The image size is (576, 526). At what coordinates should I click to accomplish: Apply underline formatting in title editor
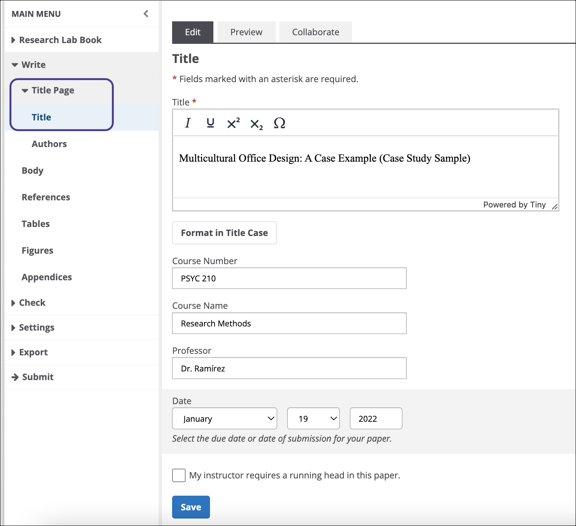click(x=210, y=123)
